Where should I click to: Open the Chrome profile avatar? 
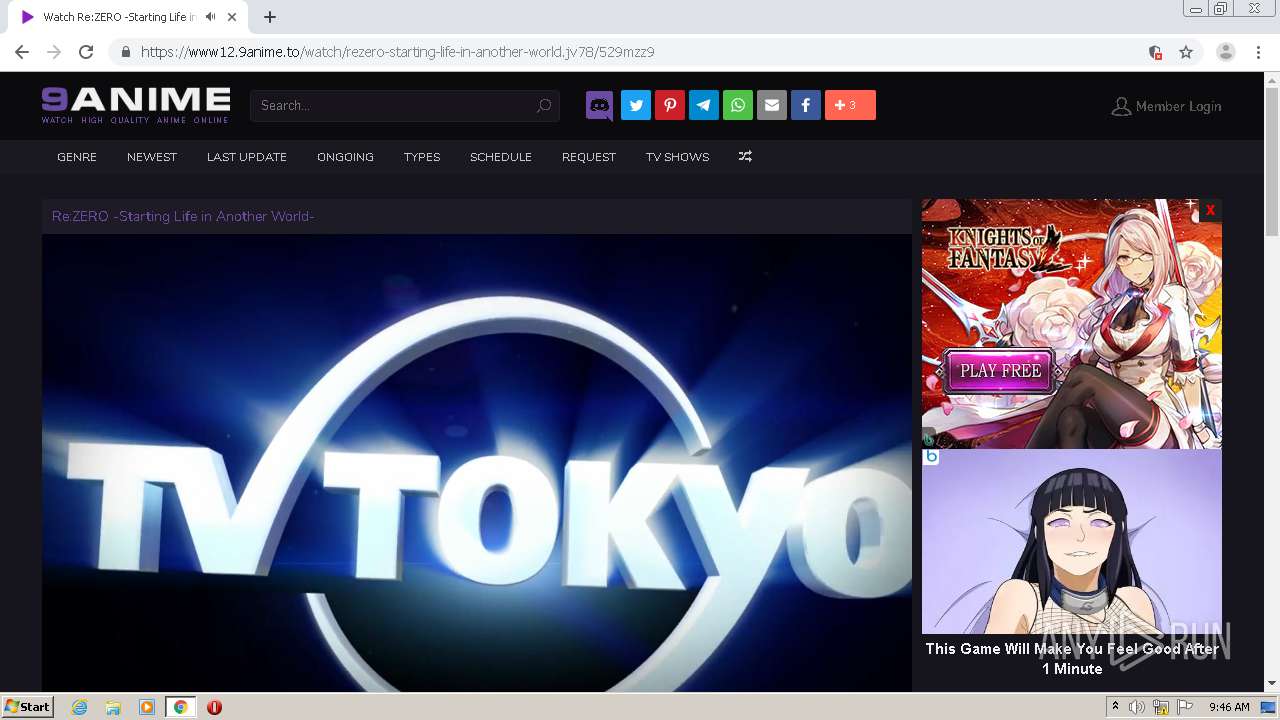coord(1226,52)
